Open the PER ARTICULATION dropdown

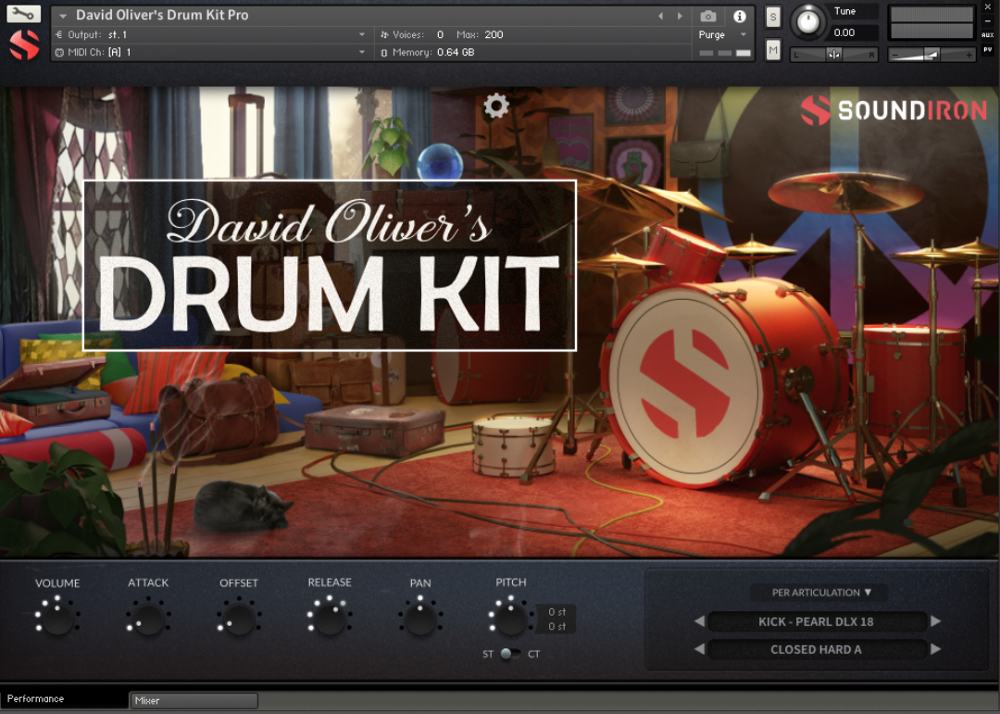click(x=818, y=592)
